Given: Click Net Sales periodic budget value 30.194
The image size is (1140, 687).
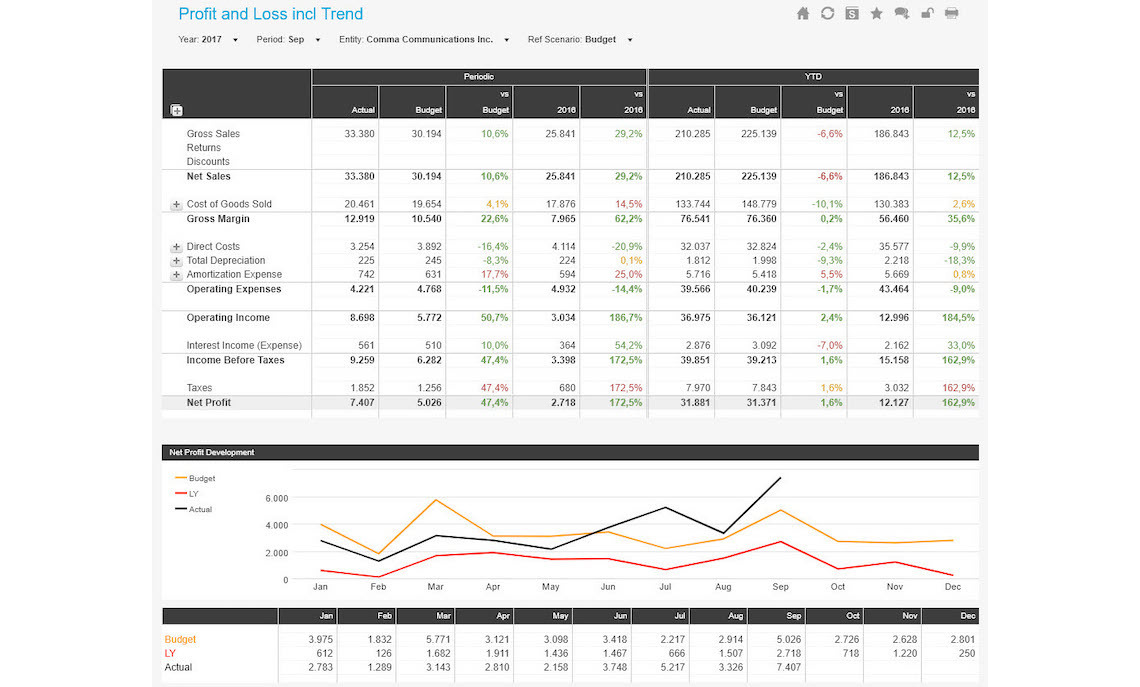Looking at the screenshot, I should [426, 176].
